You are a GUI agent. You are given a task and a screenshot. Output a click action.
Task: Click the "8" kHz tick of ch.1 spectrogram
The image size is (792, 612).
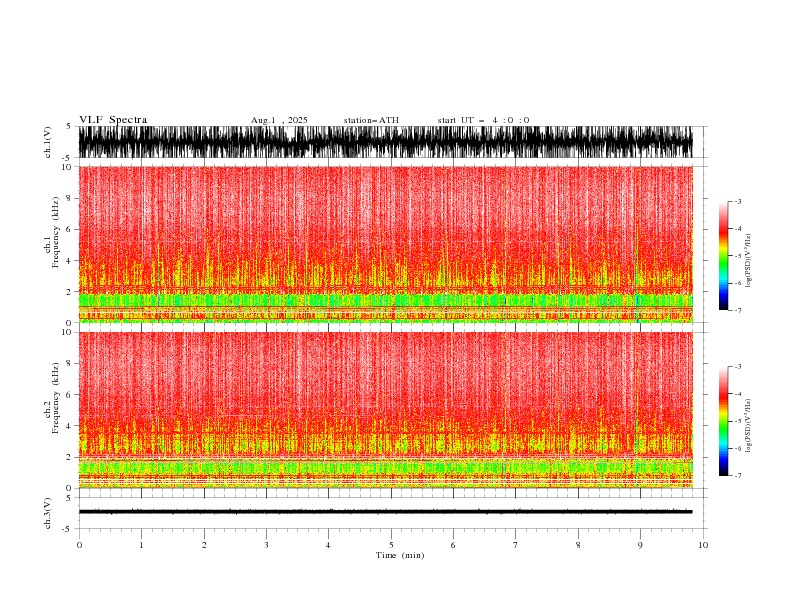coord(69,198)
